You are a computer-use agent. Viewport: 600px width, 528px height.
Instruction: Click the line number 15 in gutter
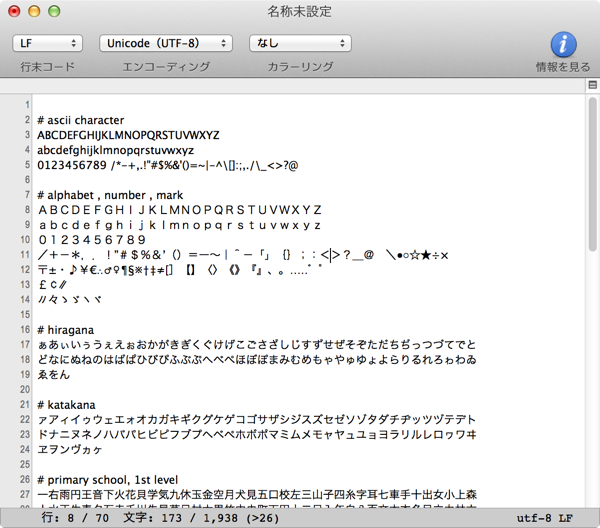25,315
